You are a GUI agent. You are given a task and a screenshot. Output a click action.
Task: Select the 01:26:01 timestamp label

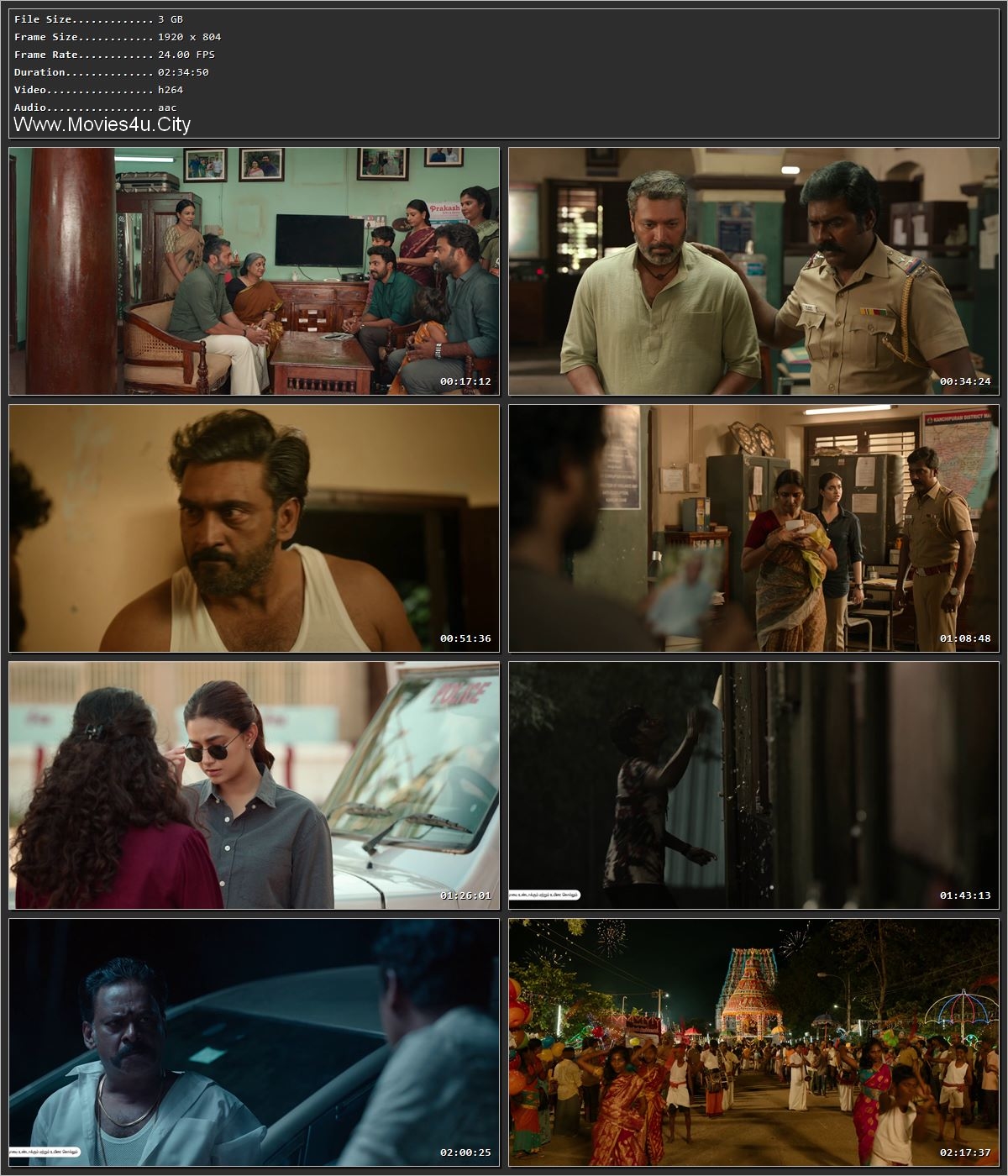point(467,895)
